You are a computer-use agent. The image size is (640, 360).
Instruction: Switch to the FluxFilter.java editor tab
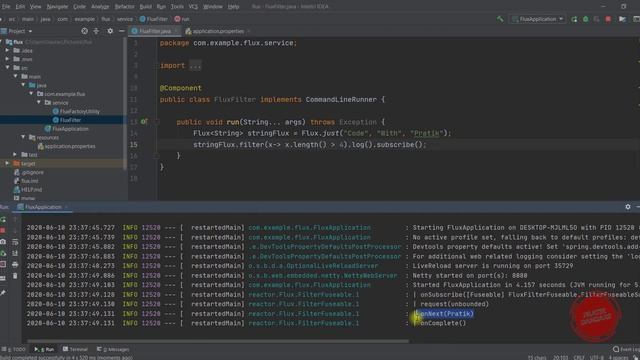(155, 31)
